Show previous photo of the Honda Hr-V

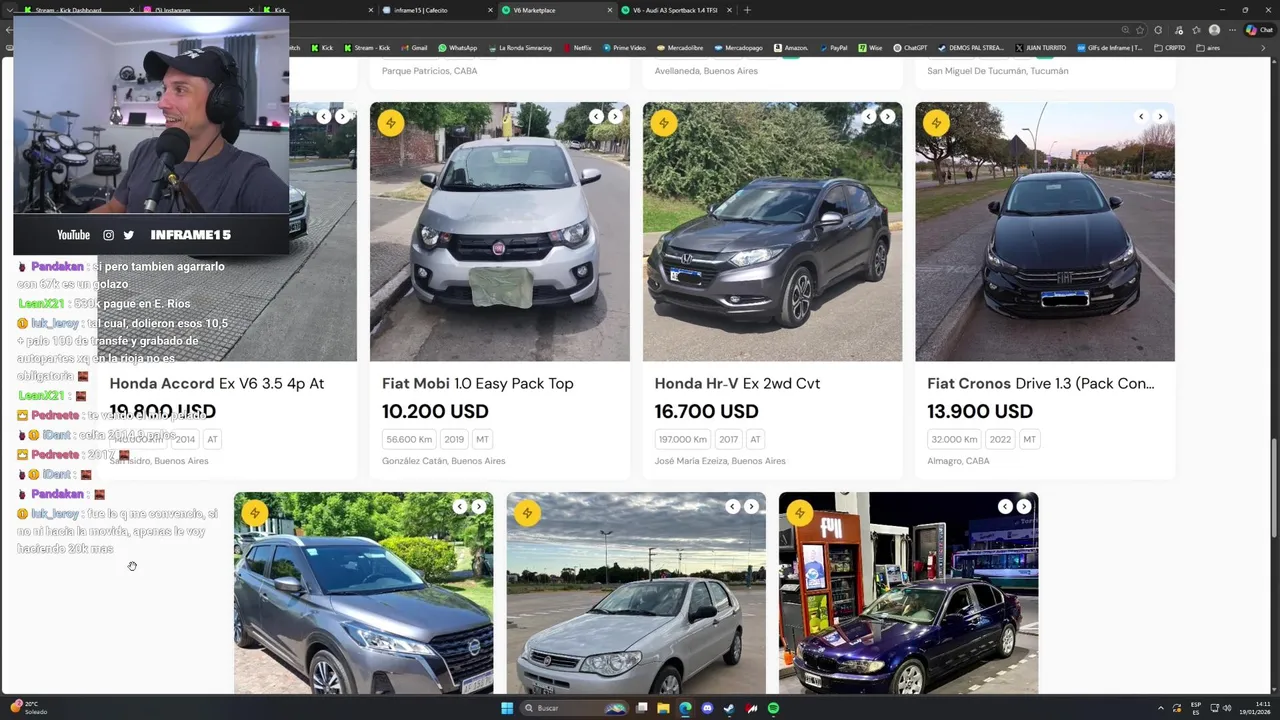pos(869,116)
